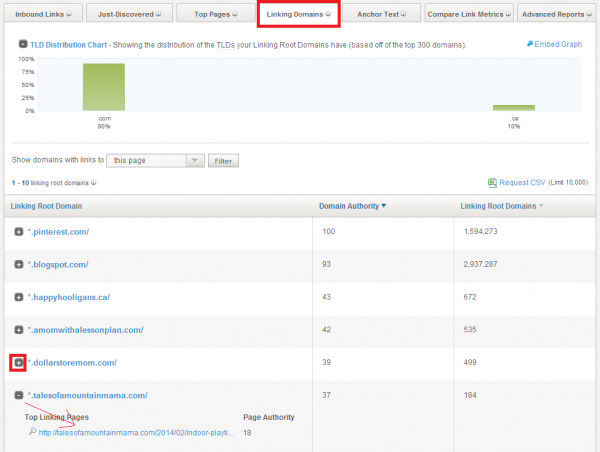
Task: Expand the amomwithalessonplan.com row
Action: tap(19, 330)
